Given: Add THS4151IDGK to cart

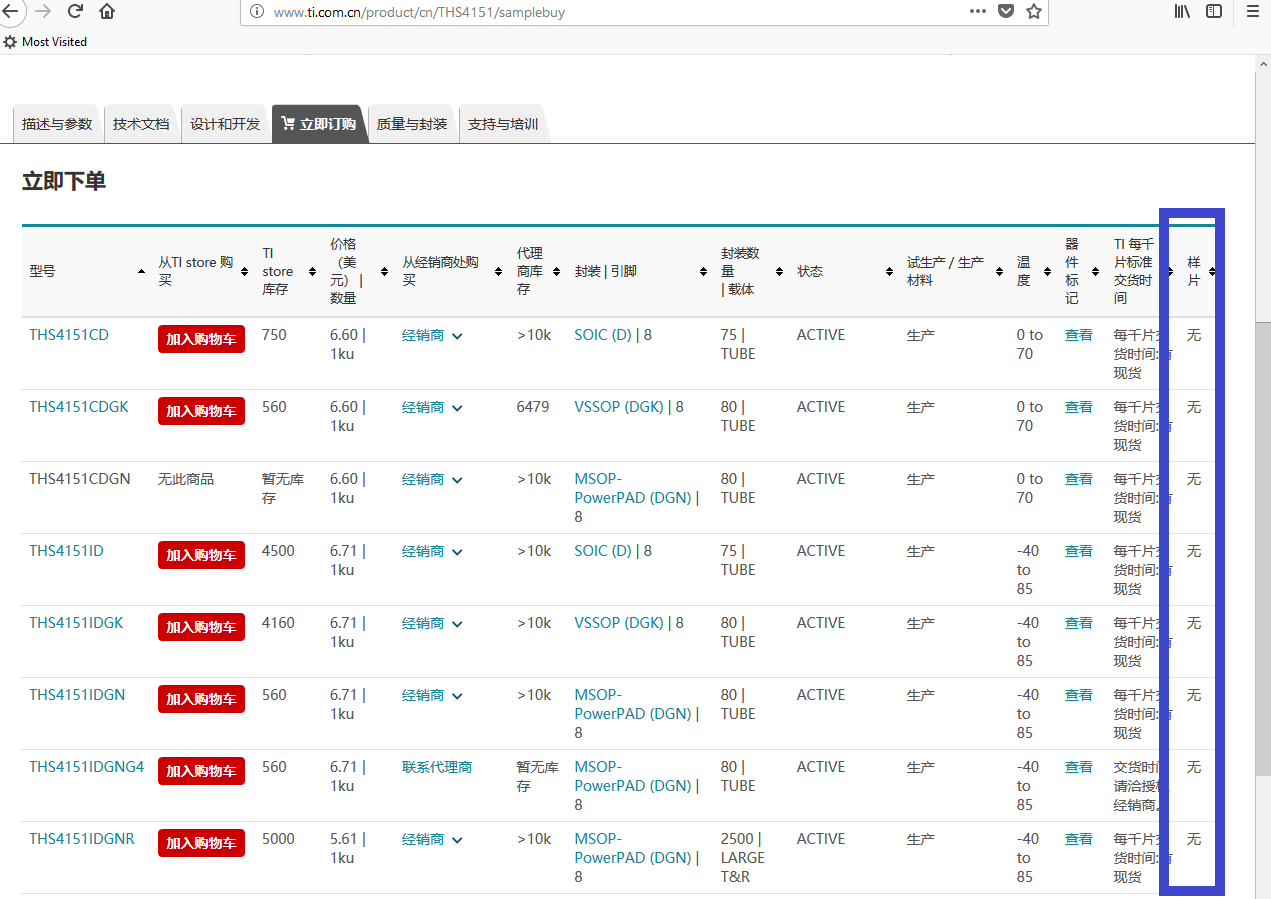Looking at the screenshot, I should (x=201, y=627).
